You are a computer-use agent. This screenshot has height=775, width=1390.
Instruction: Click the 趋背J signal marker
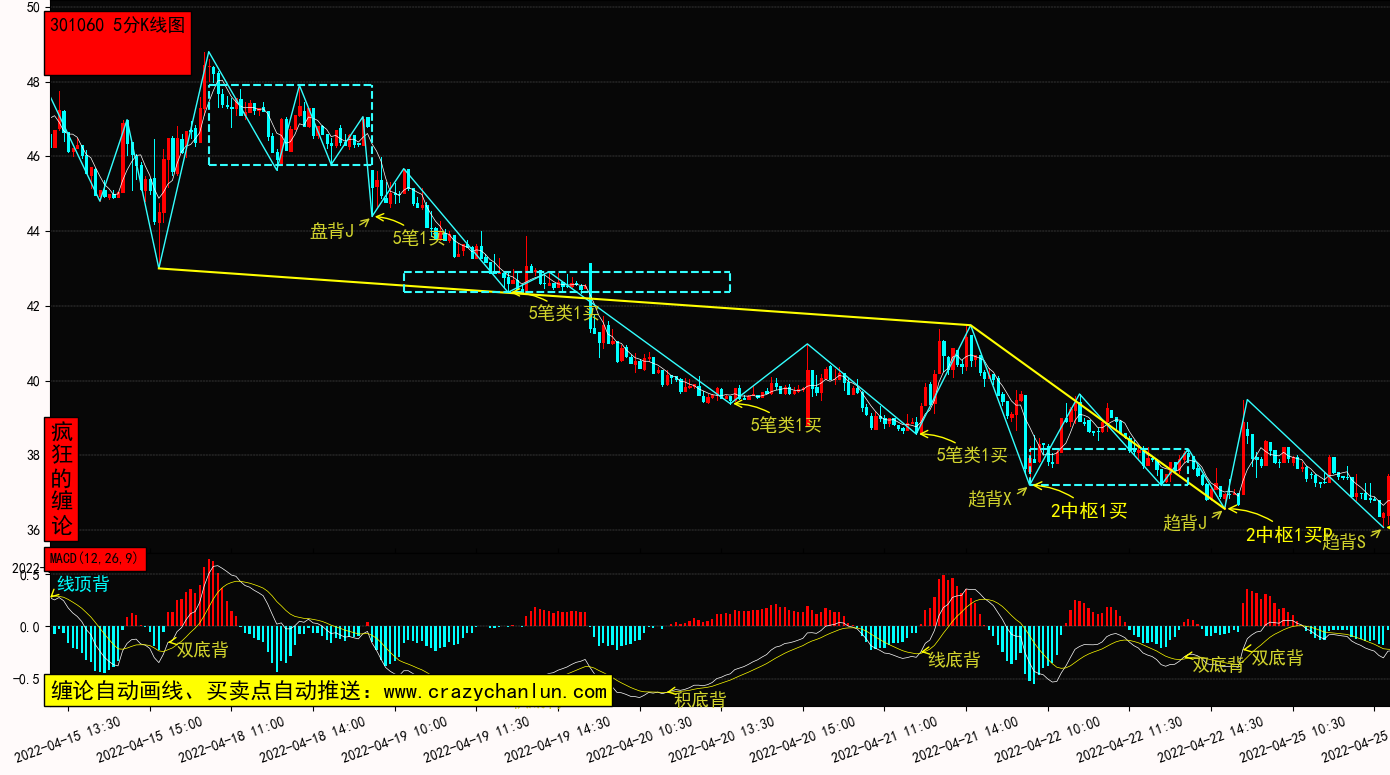1185,522
